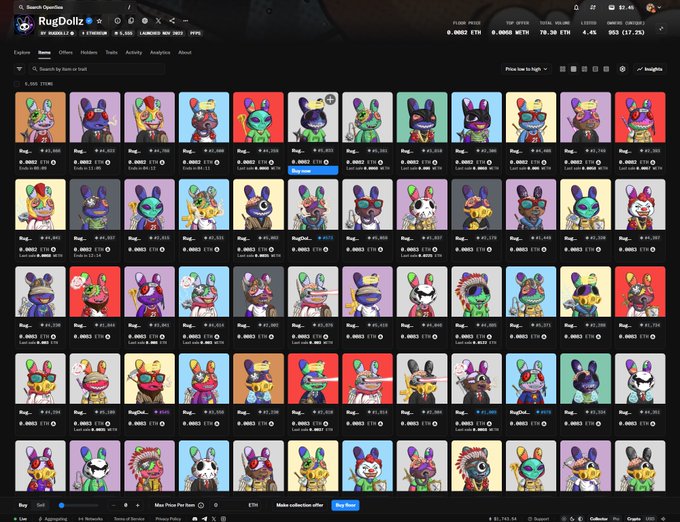
Task: Open notifications bell icon
Action: pyautogui.click(x=576, y=7)
